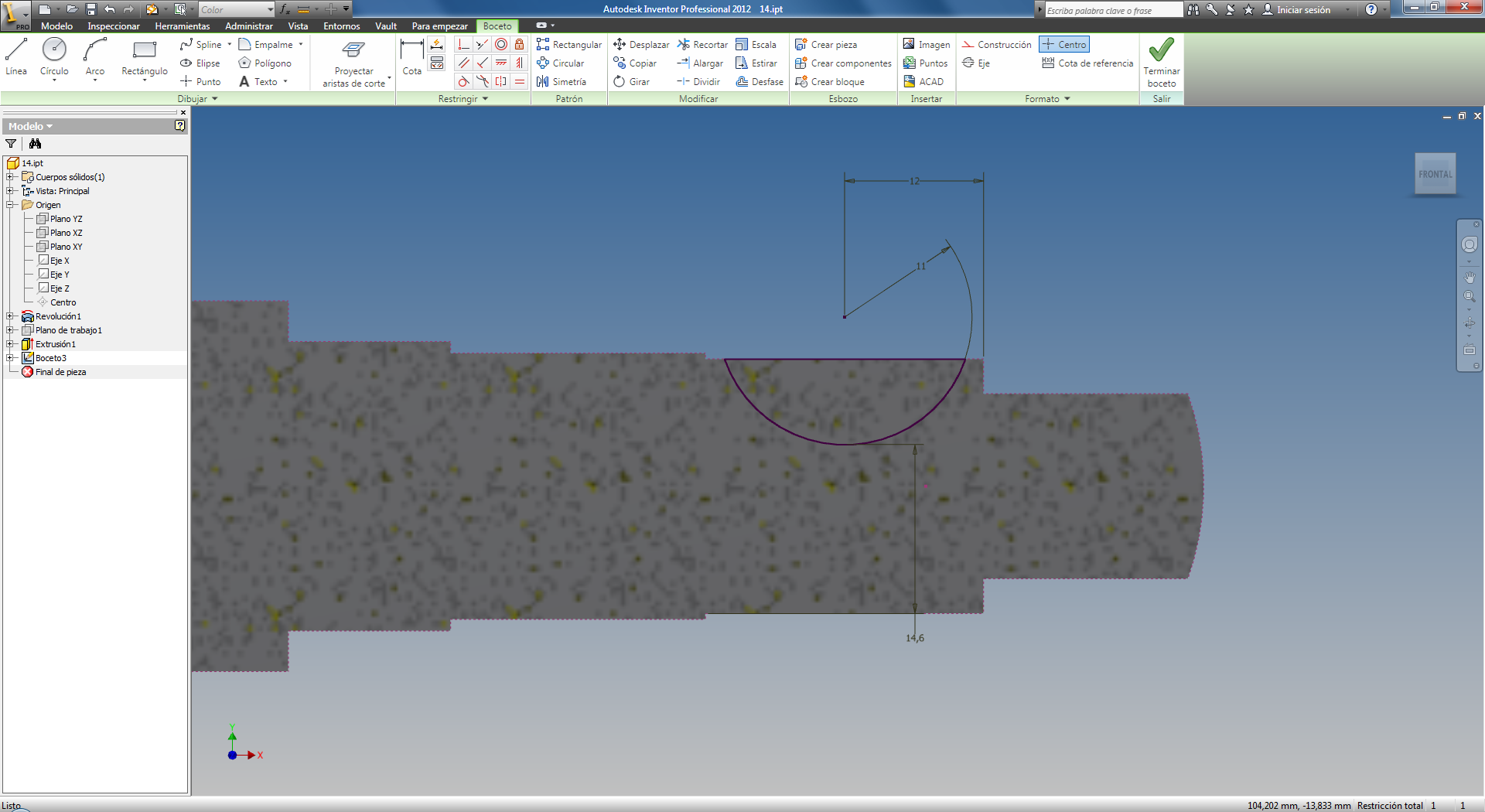Screen dimensions: 1485x812
Task: Switch to the Vista ribbon tab
Action: (x=298, y=26)
